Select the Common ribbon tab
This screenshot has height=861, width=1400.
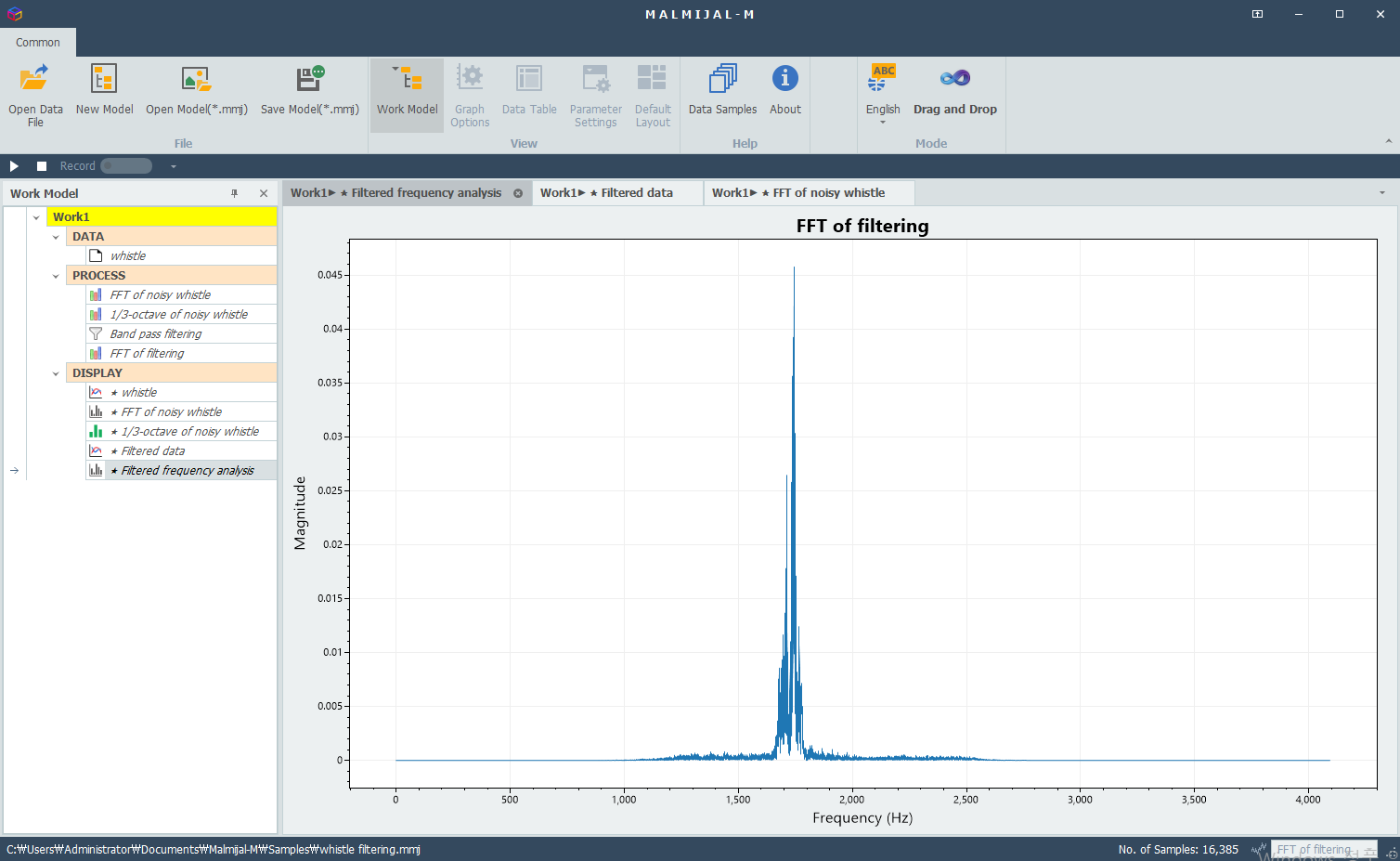38,43
